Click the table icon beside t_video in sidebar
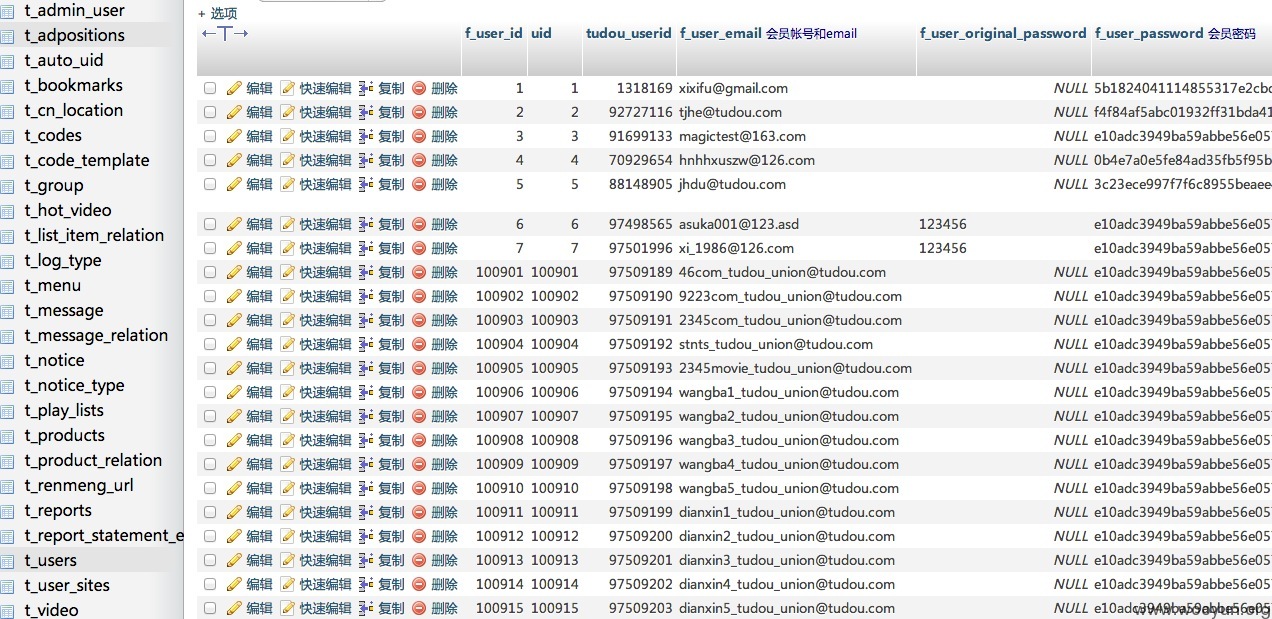 click(7, 610)
